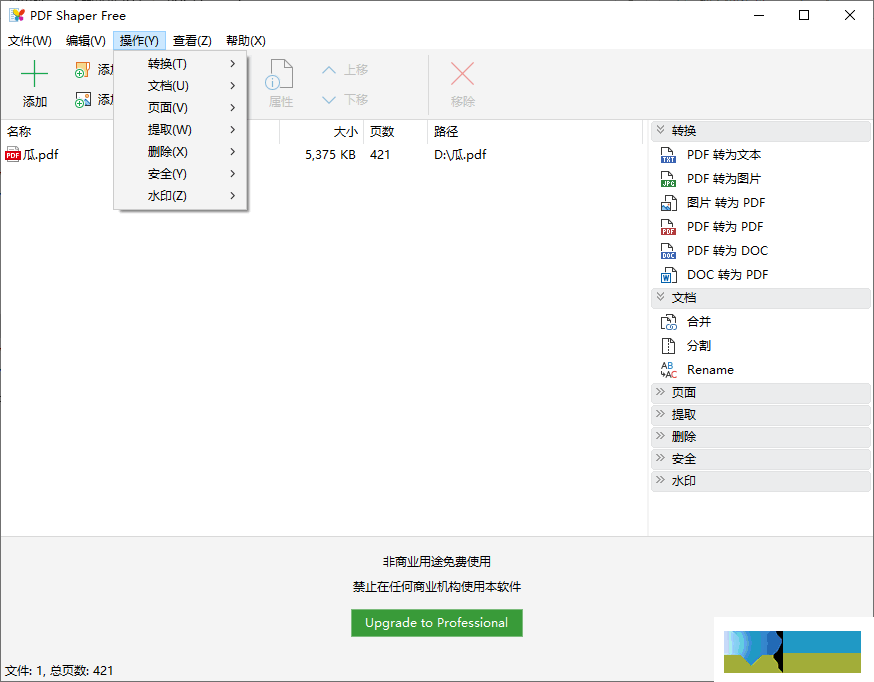
Task: Click the red X 移除 remove icon
Action: click(462, 74)
